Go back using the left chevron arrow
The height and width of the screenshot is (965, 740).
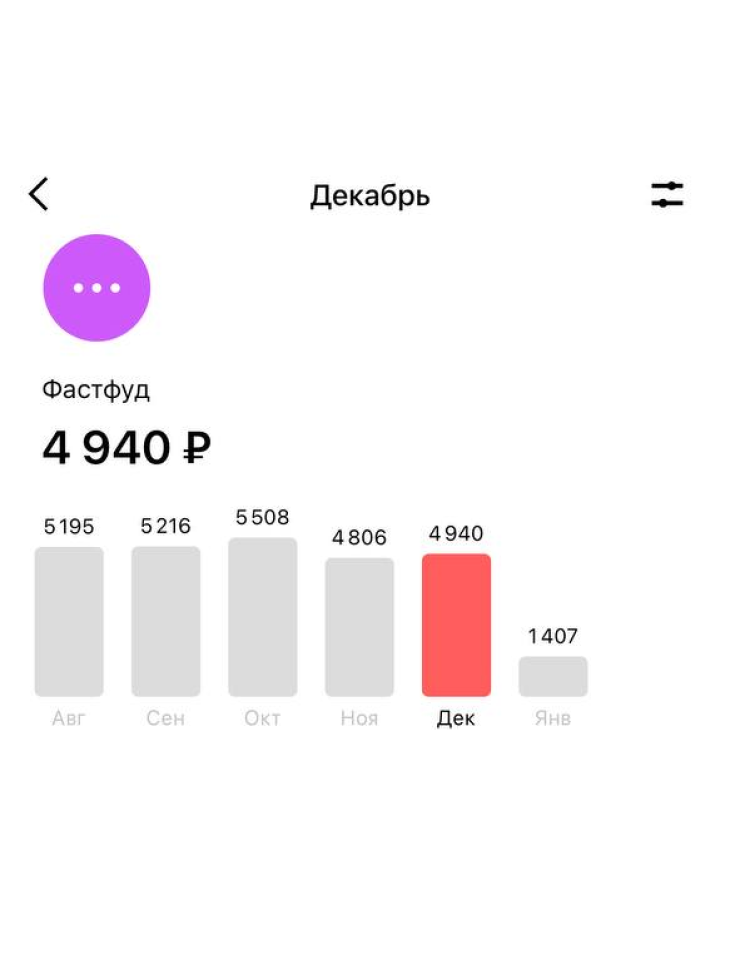38,194
